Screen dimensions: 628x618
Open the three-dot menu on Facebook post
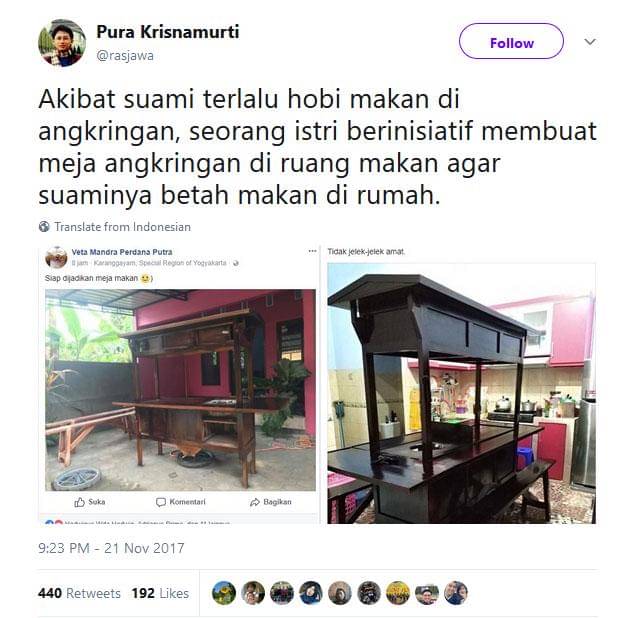click(x=312, y=251)
